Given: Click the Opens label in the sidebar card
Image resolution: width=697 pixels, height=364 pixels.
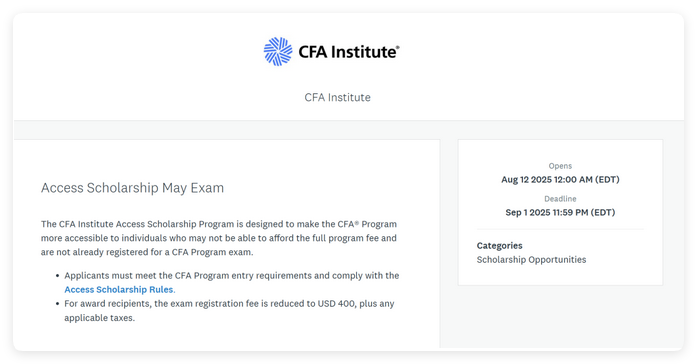Looking at the screenshot, I should tap(560, 166).
